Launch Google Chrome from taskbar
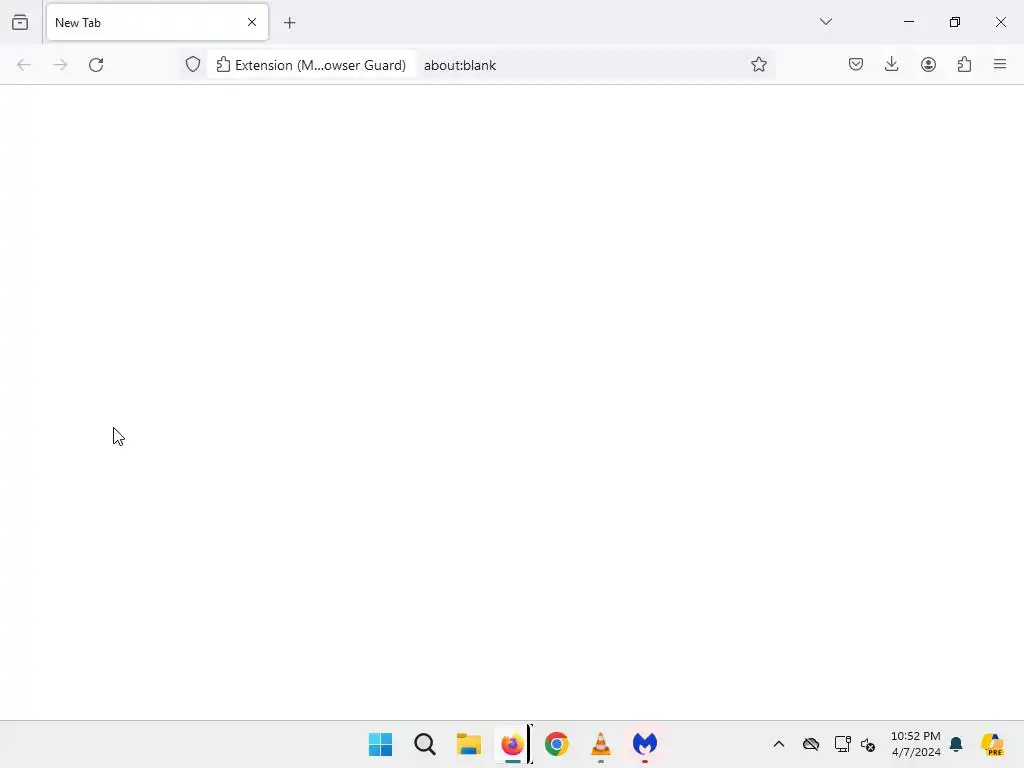The height and width of the screenshot is (768, 1024). pyautogui.click(x=557, y=744)
